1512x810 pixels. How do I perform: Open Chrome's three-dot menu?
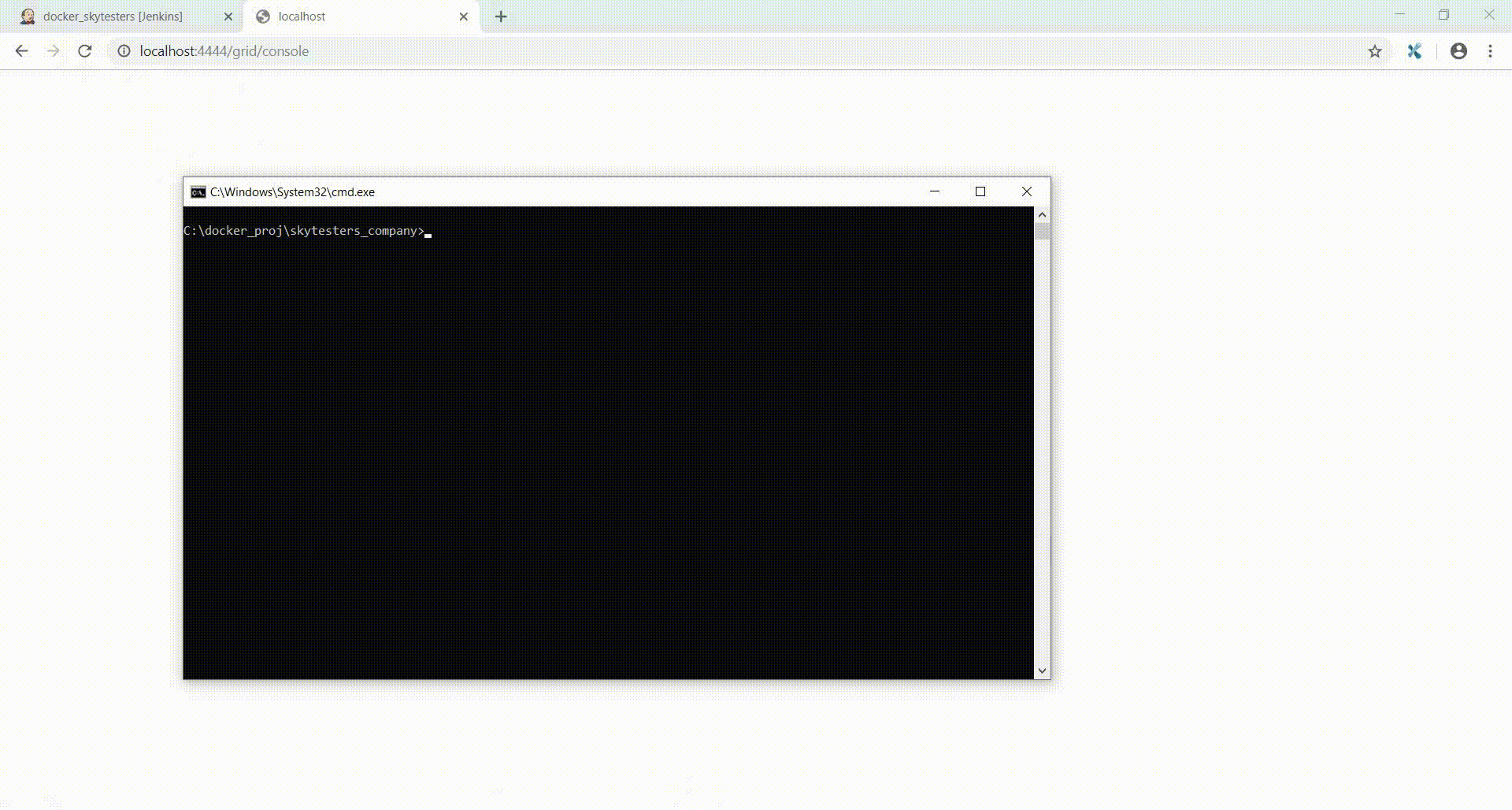tap(1490, 51)
